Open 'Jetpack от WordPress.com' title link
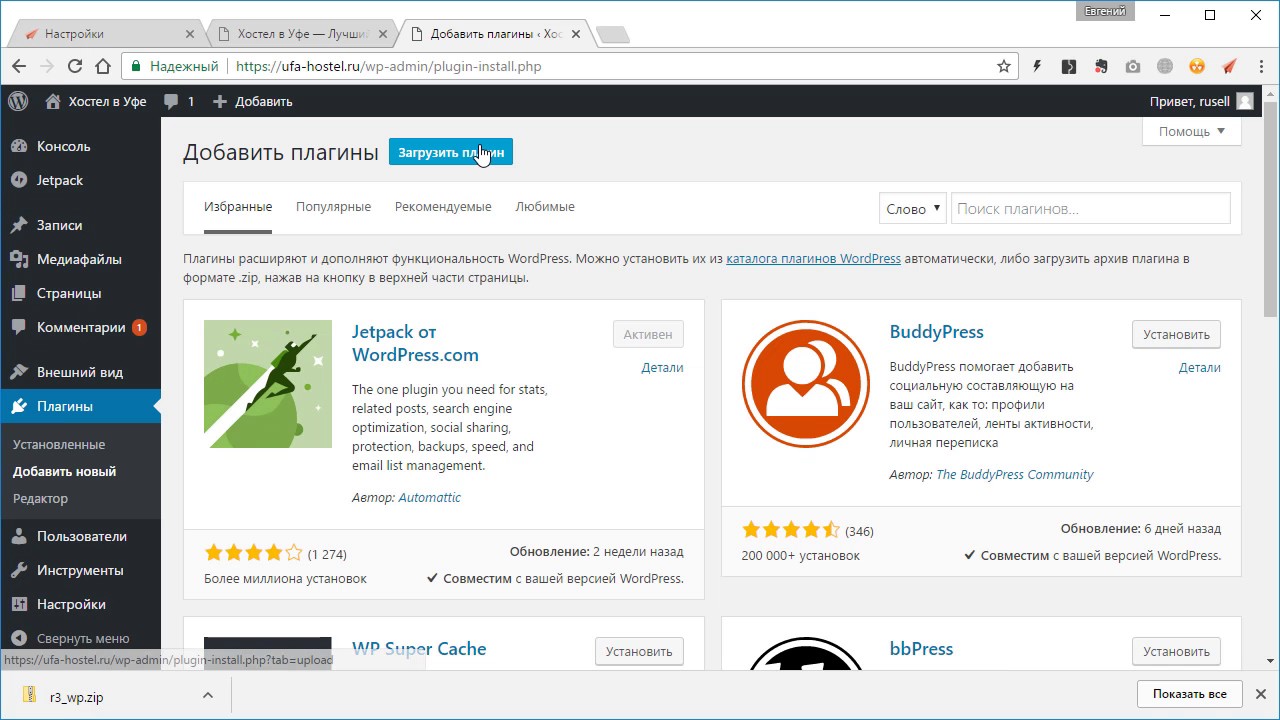Screen dimensions: 1280x720 pos(415,343)
